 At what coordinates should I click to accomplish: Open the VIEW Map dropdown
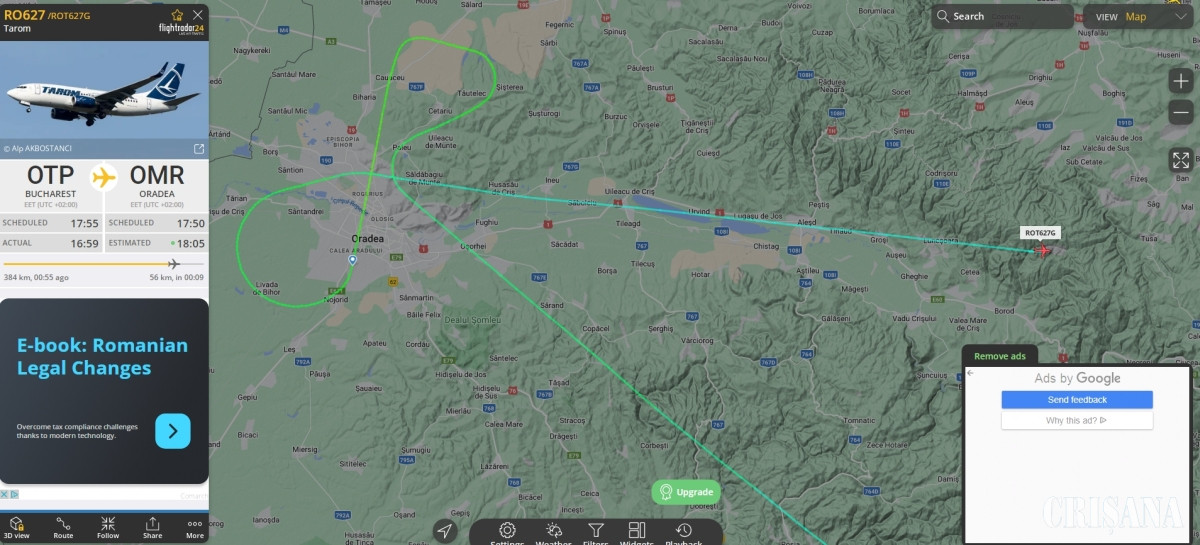pos(1135,16)
